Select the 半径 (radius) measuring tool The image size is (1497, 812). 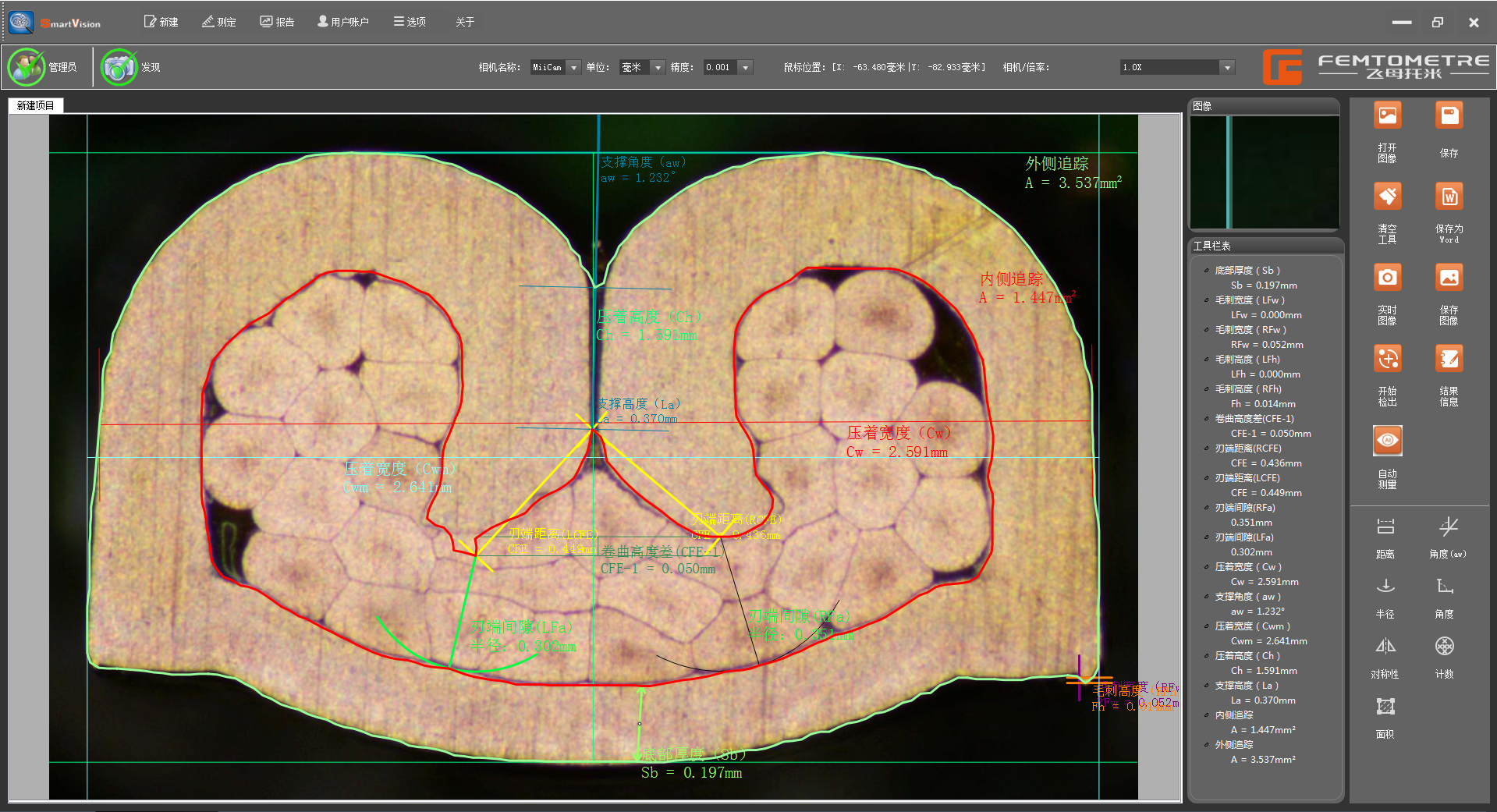pos(1385,587)
